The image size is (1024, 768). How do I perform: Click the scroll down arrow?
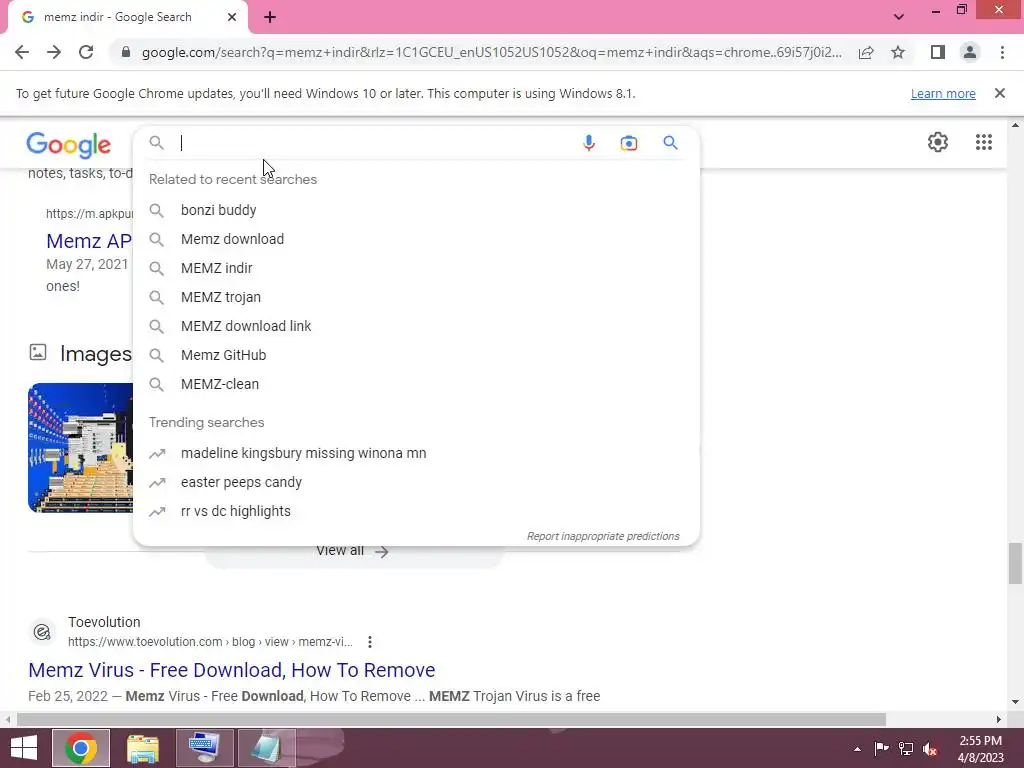point(1015,702)
